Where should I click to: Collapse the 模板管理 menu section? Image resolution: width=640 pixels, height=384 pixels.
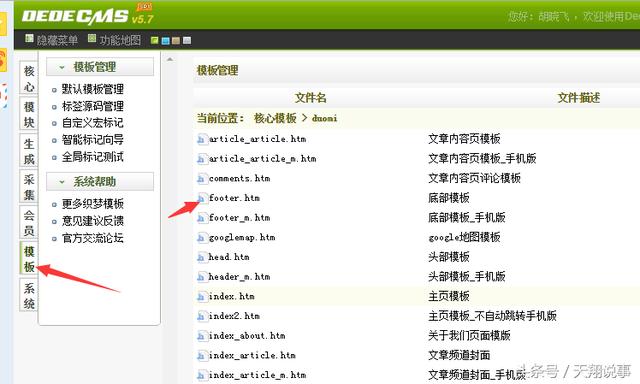click(62, 67)
